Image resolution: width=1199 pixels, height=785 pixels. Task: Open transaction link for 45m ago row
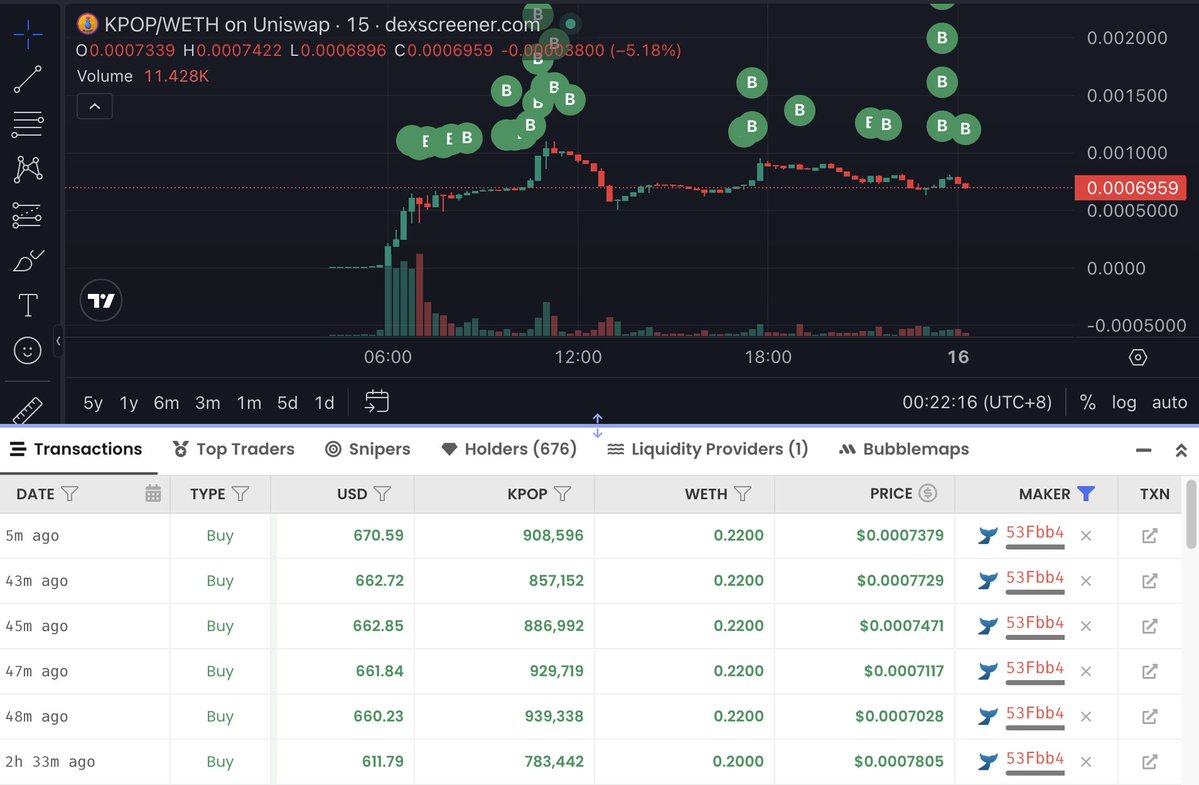[x=1149, y=626]
